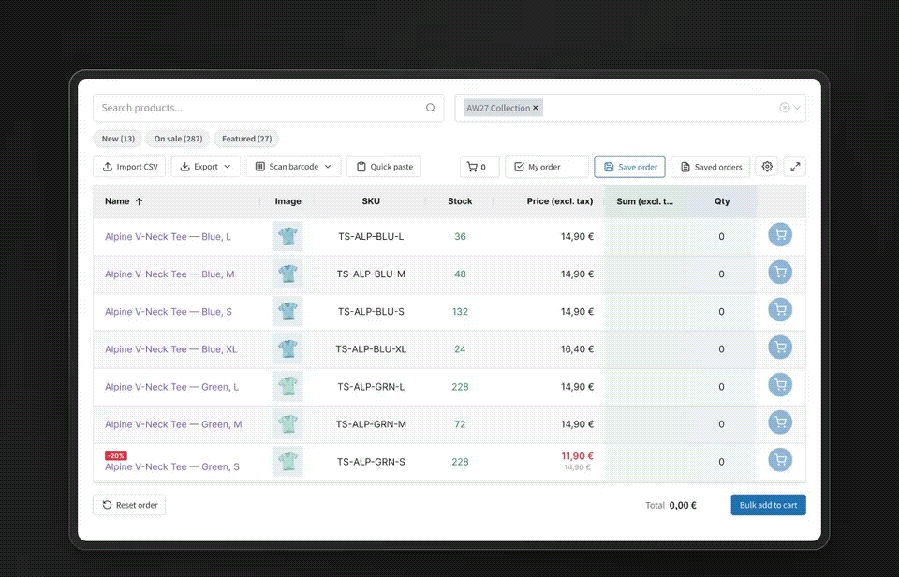Add Alpine V-Neck Tee Green L to cart
Screen dimensions: 899x577
pos(780,385)
